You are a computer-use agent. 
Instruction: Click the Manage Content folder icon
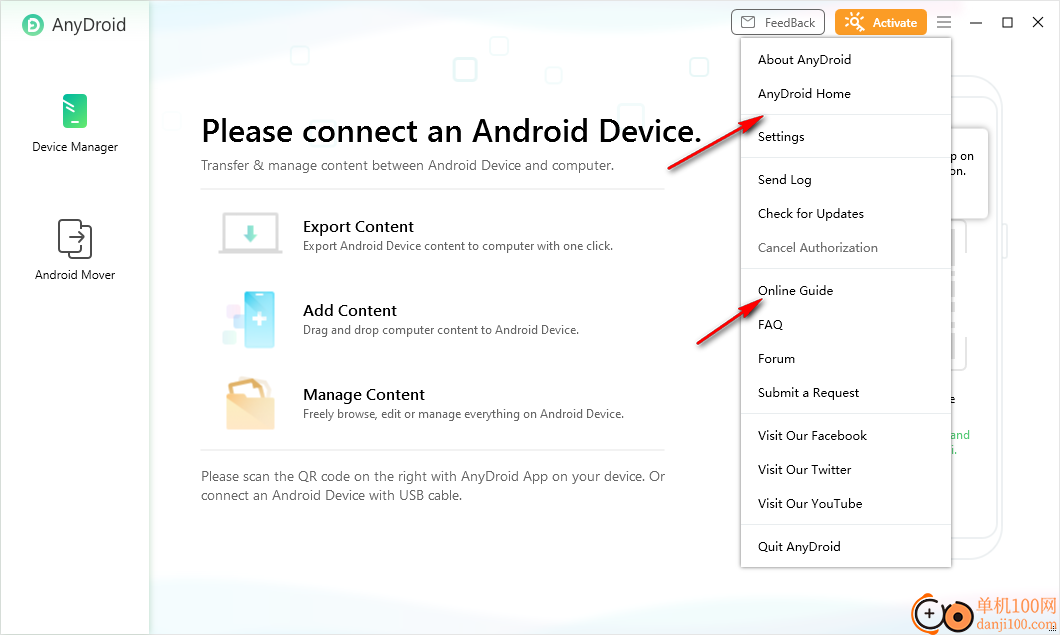pyautogui.click(x=250, y=404)
